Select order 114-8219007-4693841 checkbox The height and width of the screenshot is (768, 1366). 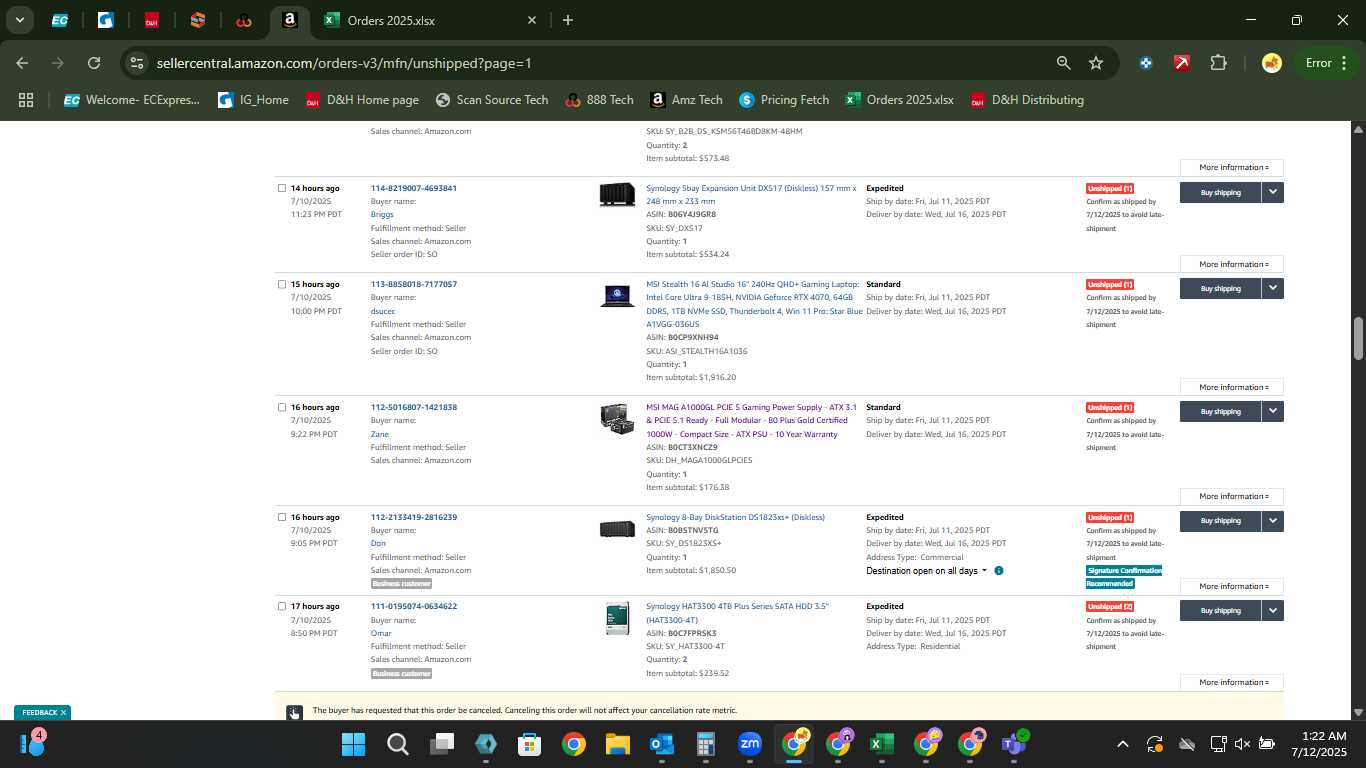tap(282, 188)
